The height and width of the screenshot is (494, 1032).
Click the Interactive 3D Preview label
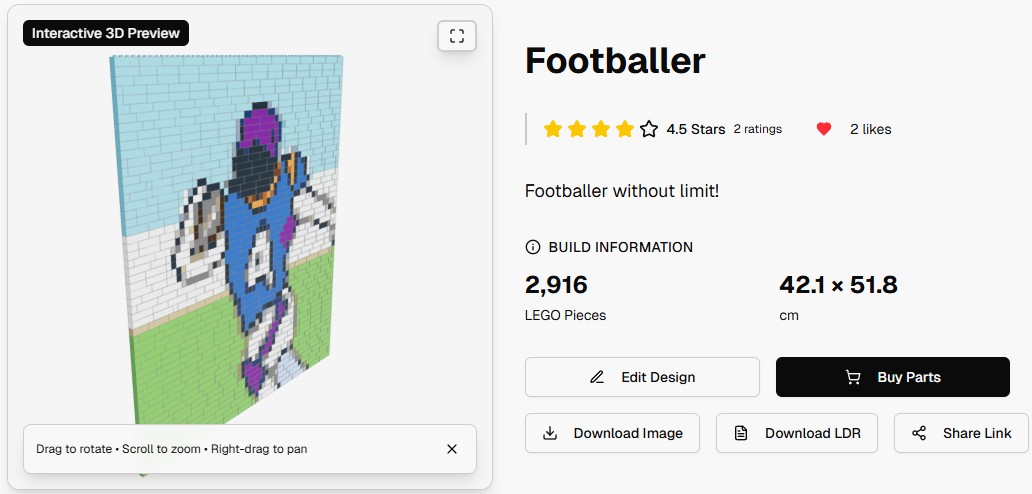point(106,33)
